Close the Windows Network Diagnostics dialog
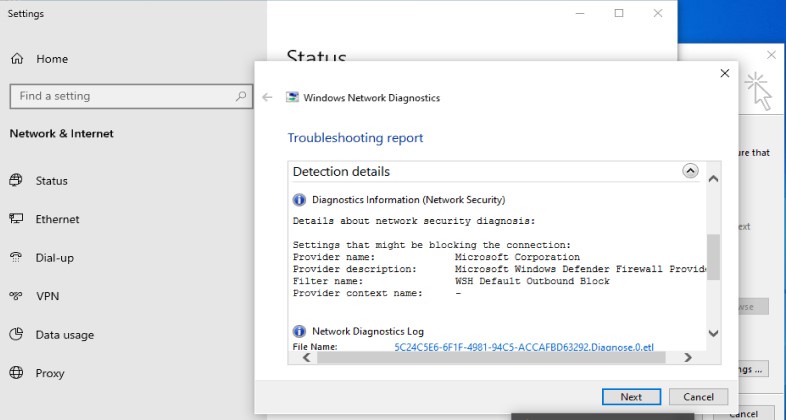Screen dimensions: 786x420 [x=724, y=73]
